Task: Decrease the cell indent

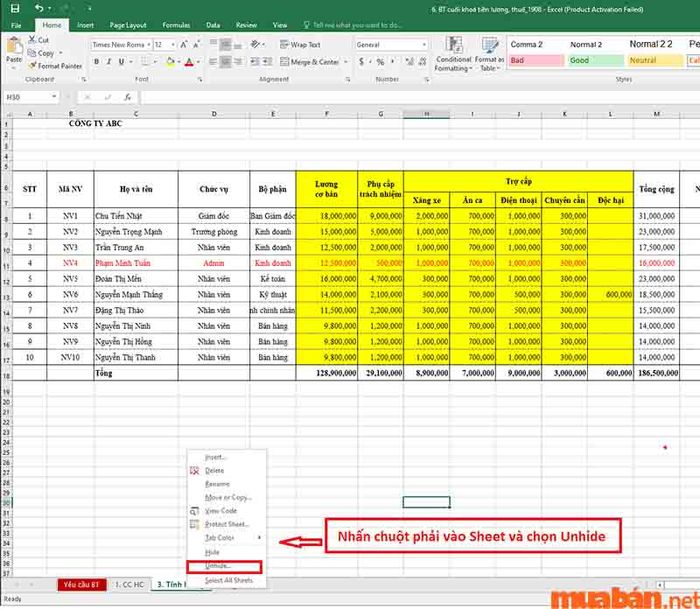Action: [x=255, y=62]
